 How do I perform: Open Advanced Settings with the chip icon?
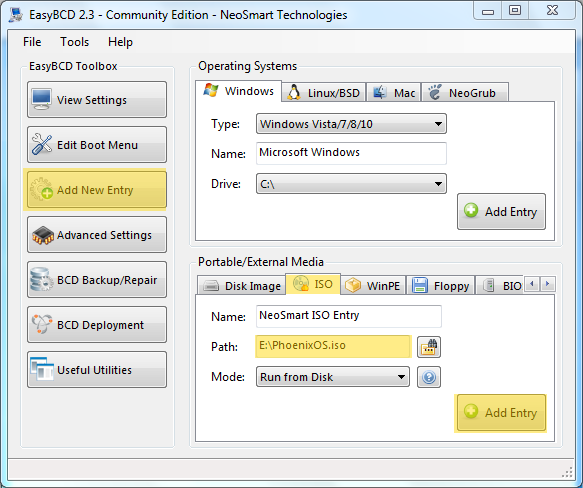point(97,235)
